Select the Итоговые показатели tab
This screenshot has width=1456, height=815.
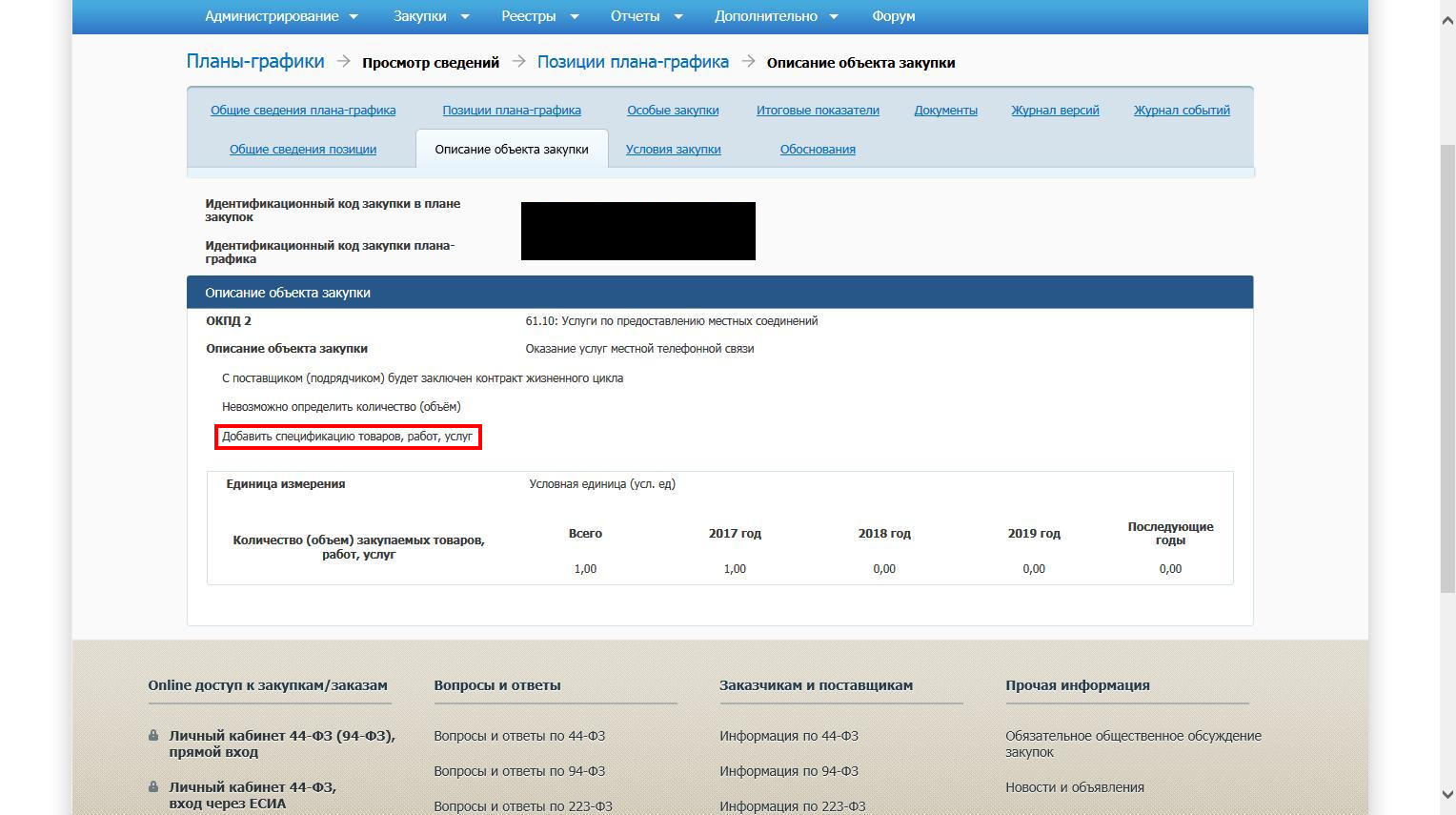(x=818, y=111)
